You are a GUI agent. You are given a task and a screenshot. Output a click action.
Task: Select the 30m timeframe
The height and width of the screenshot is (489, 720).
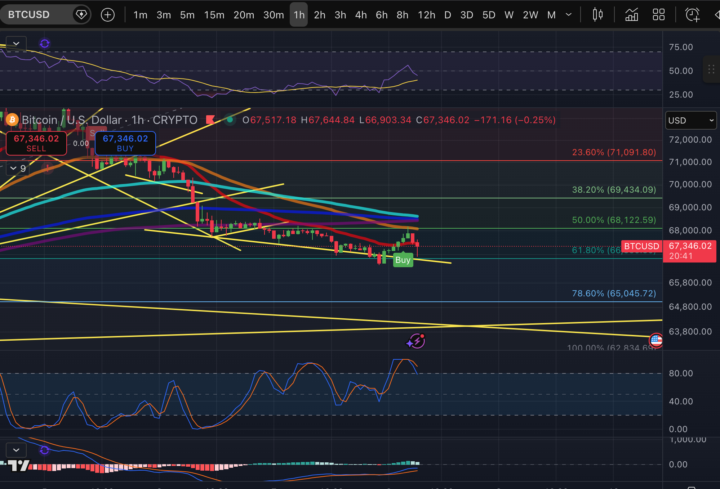click(273, 15)
